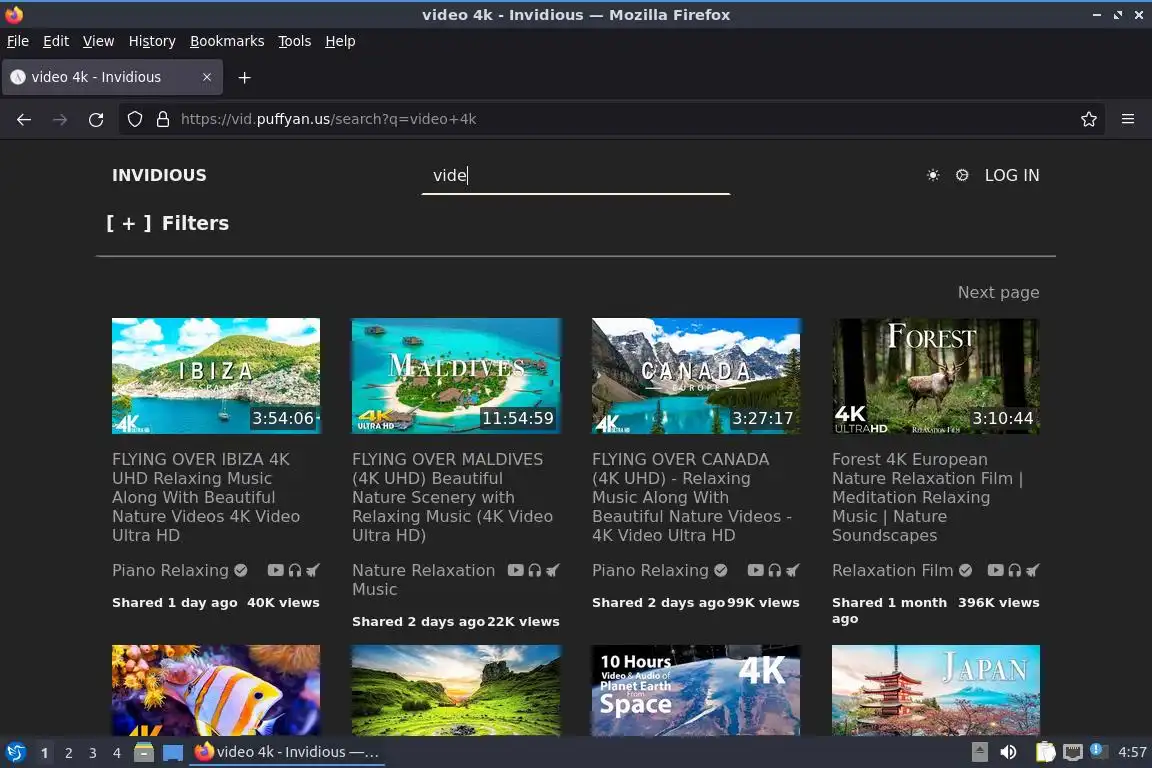1152x768 pixels.
Task: Open IBIZA video in audio mode
Action: 295,570
